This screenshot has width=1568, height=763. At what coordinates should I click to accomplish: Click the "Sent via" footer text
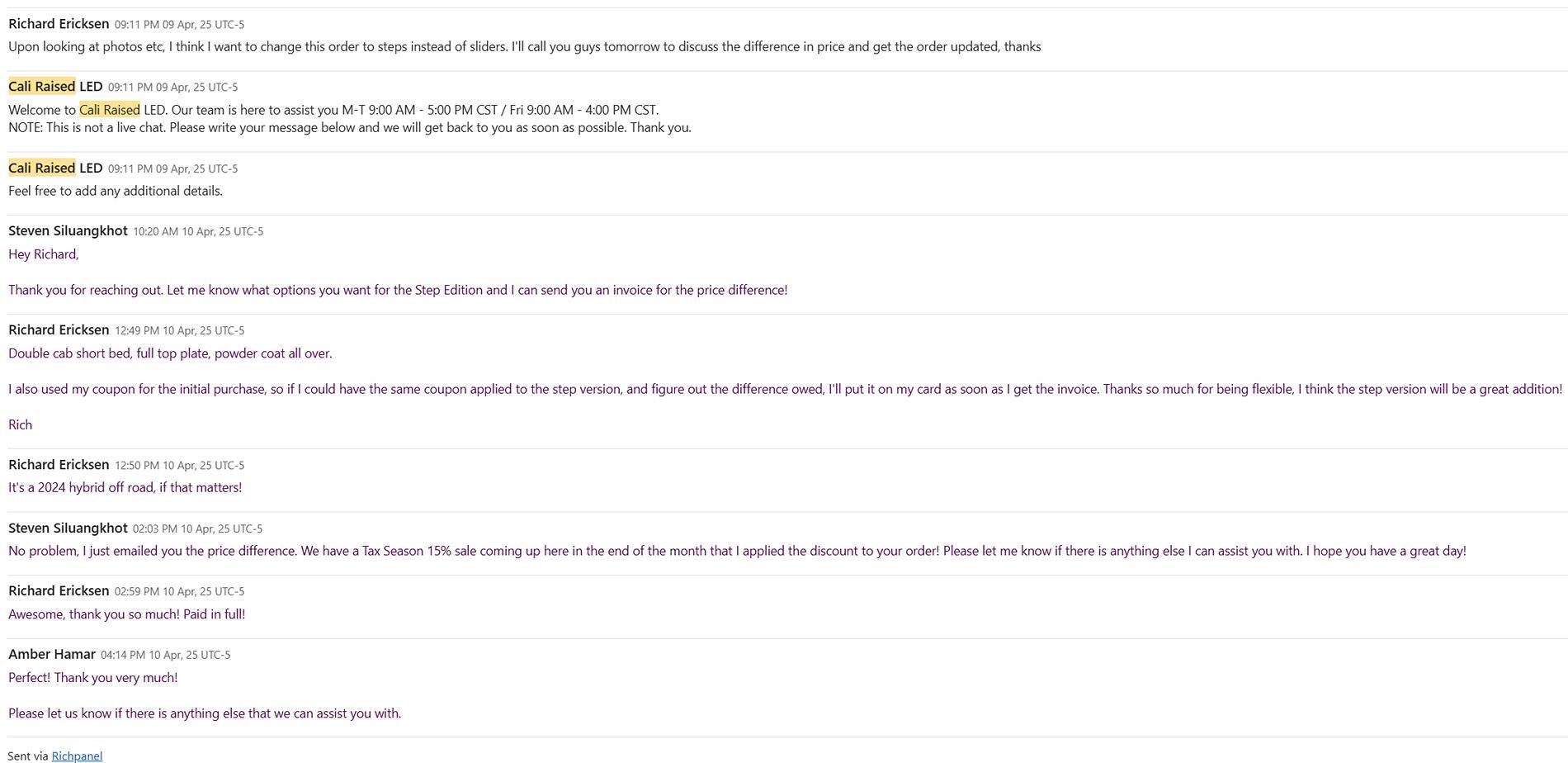coord(28,756)
